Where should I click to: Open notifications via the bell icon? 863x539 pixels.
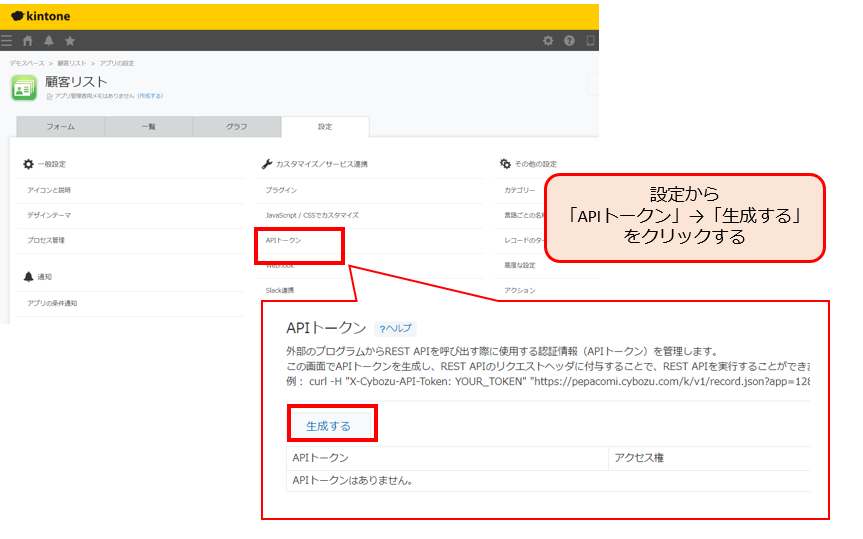coord(49,41)
